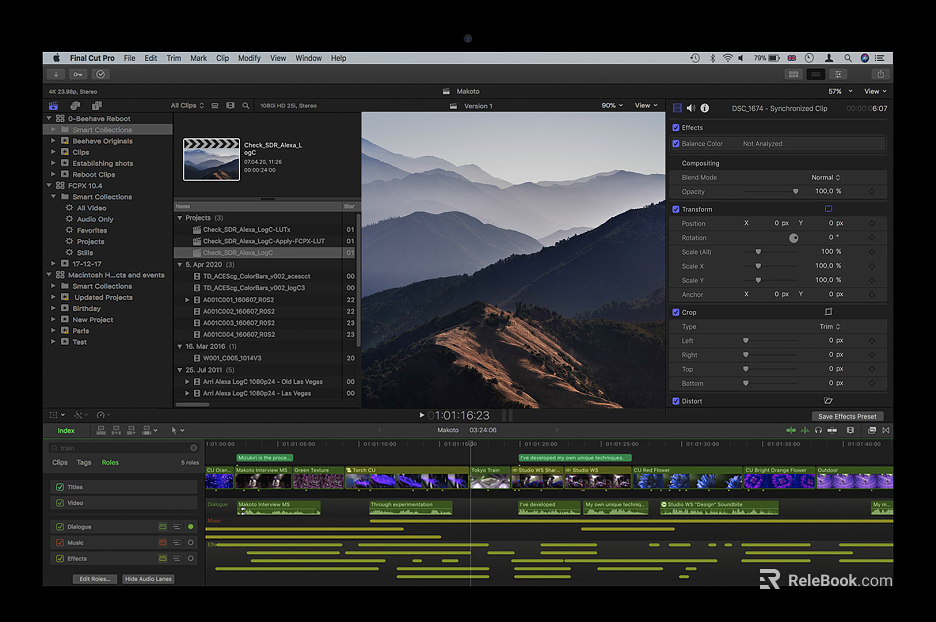Uncheck the Transform checkbox in inspector
Viewport: 936px width, 622px height.
tap(677, 209)
